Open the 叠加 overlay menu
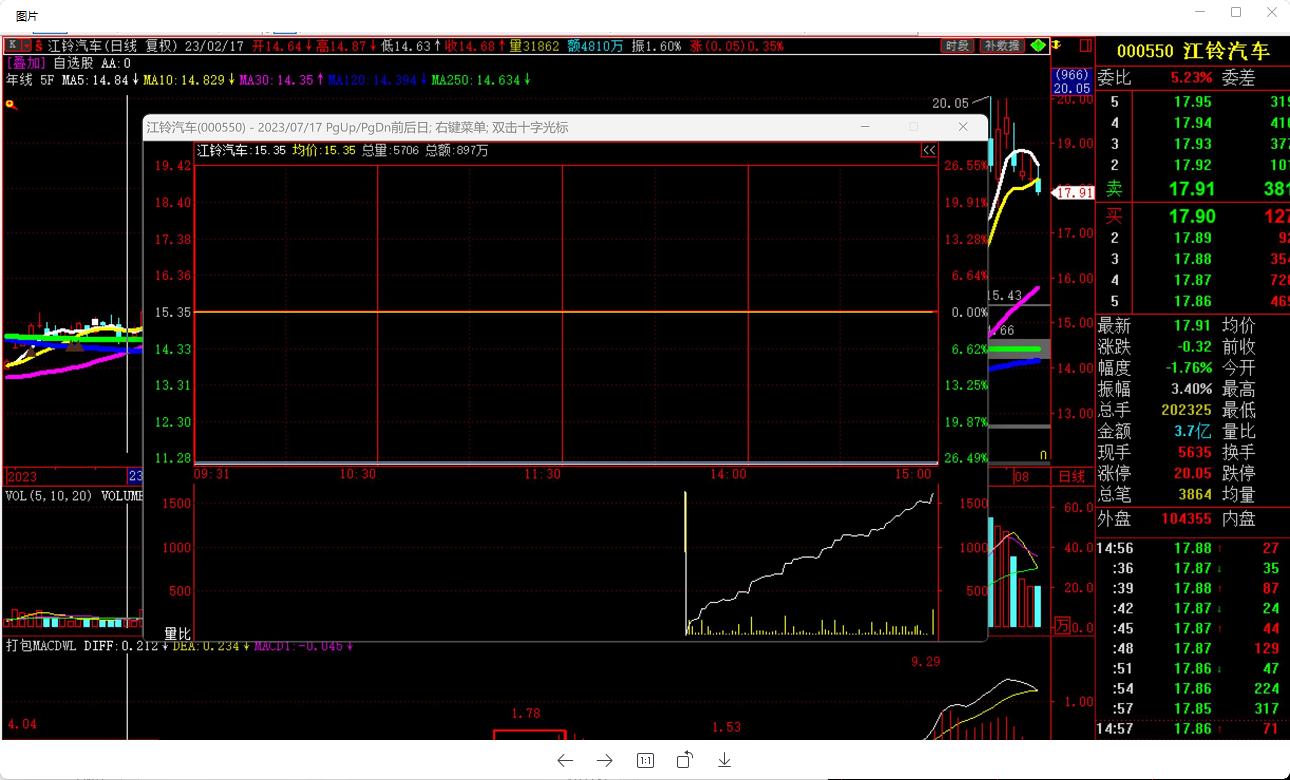Image resolution: width=1290 pixels, height=780 pixels. [x=27, y=63]
